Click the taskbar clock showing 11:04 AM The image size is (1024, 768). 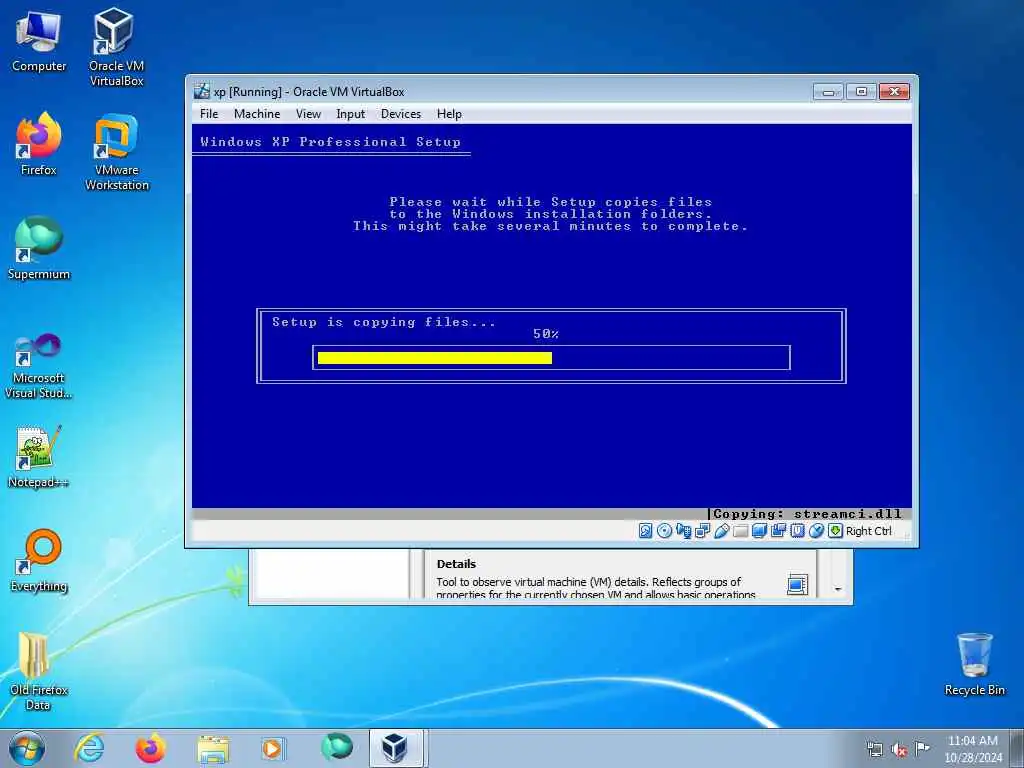point(973,749)
